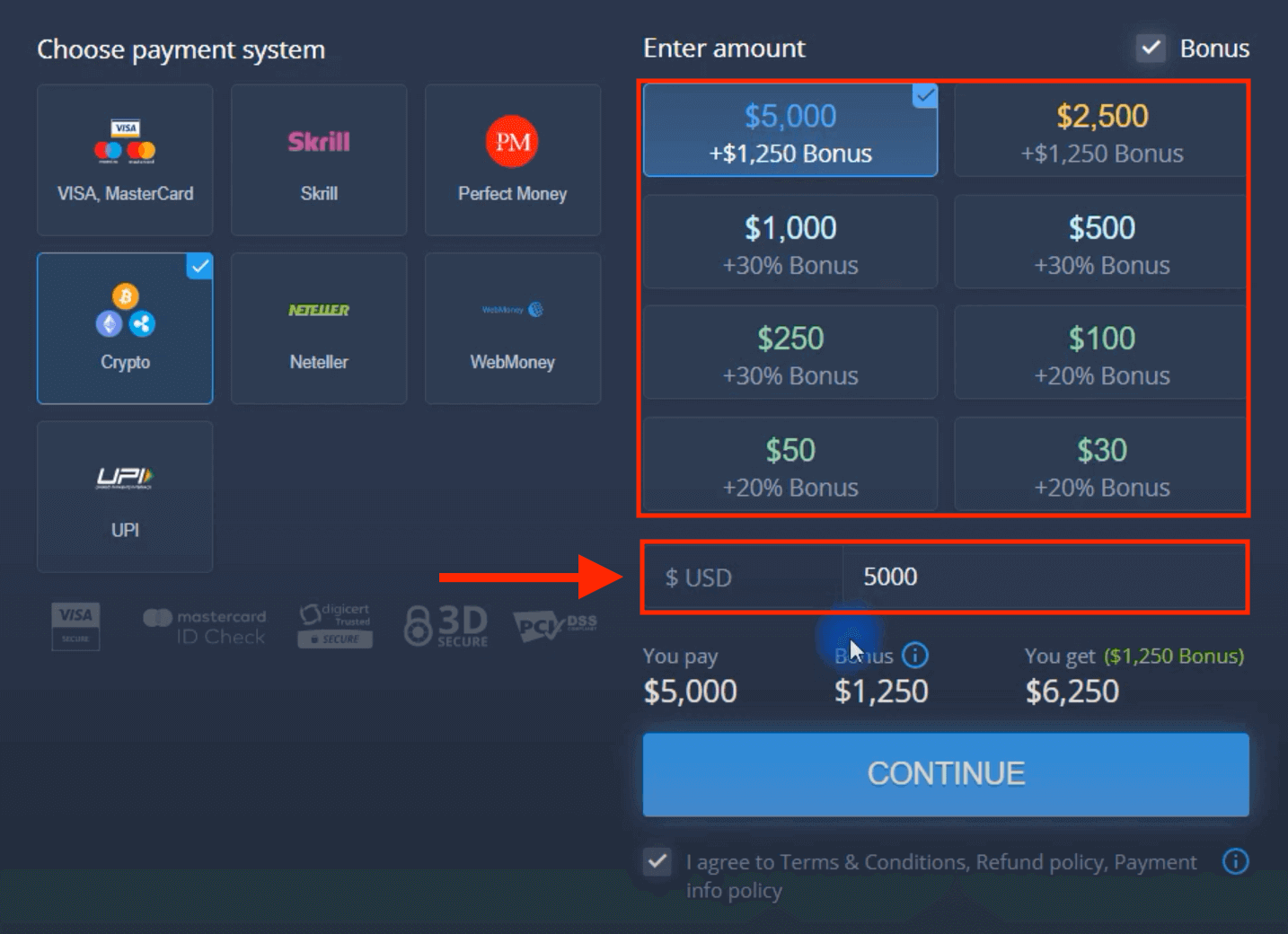Select the WebMoney payment option
This screenshot has height=934, width=1288.
512,329
